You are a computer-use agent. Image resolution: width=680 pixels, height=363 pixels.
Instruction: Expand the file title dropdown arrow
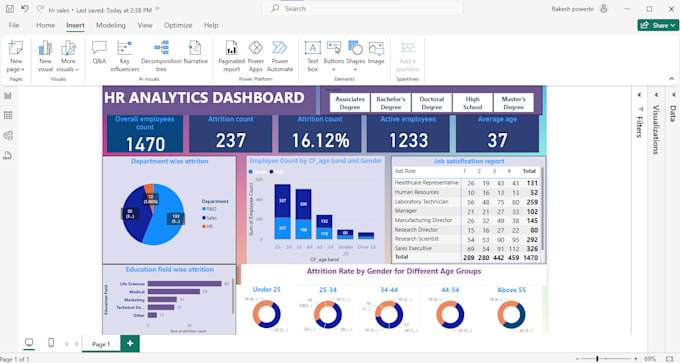(157, 10)
